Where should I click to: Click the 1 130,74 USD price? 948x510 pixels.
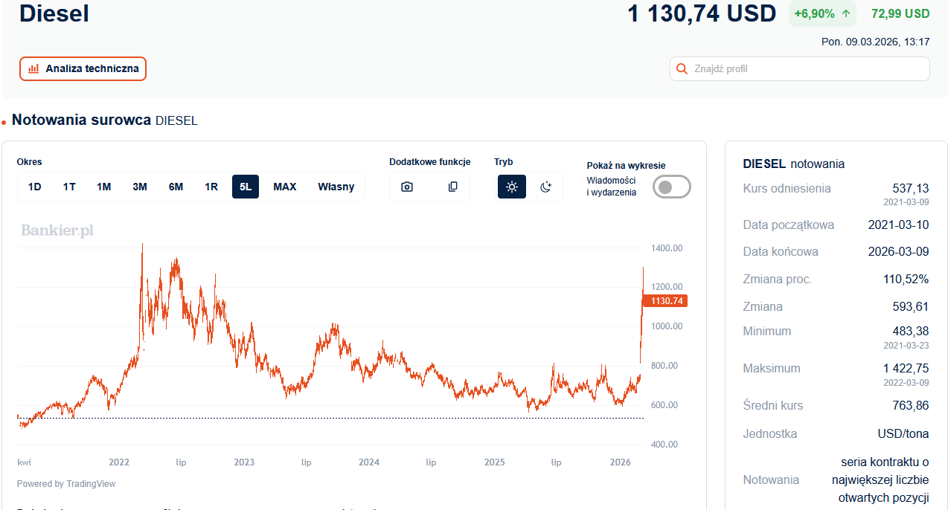click(x=701, y=13)
